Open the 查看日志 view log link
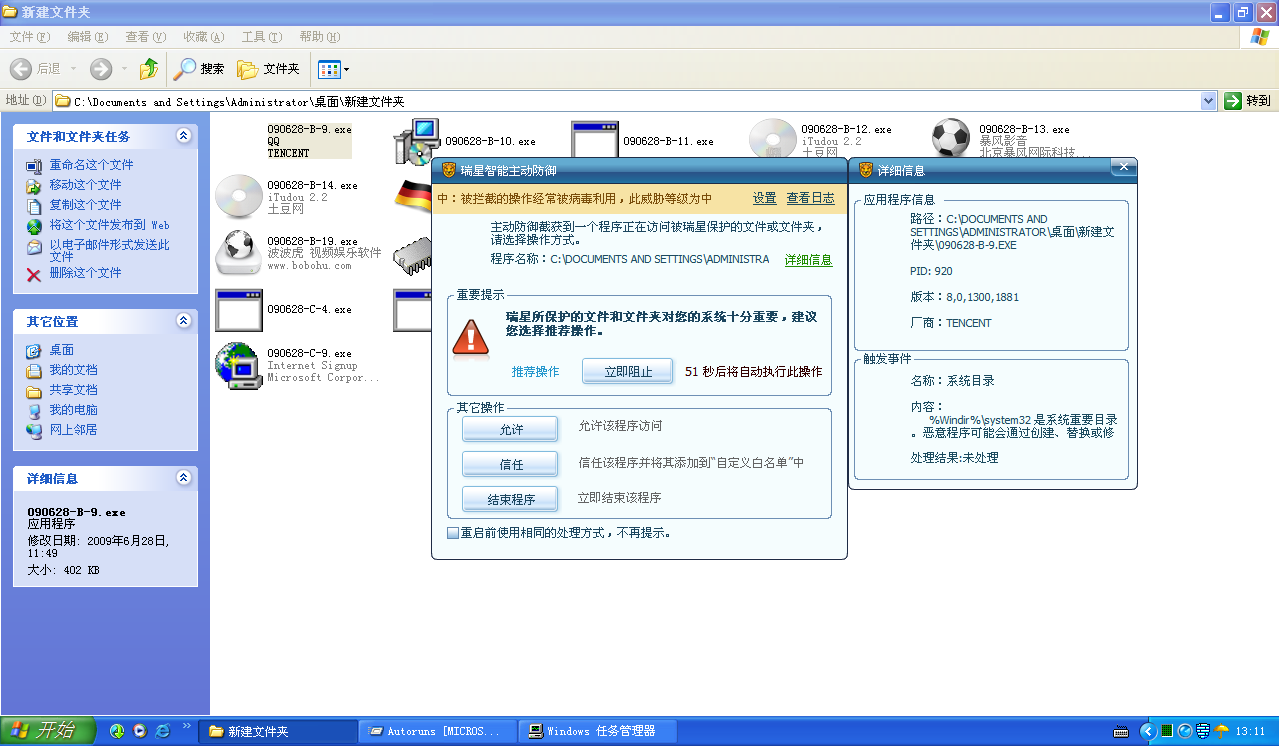 coord(811,198)
